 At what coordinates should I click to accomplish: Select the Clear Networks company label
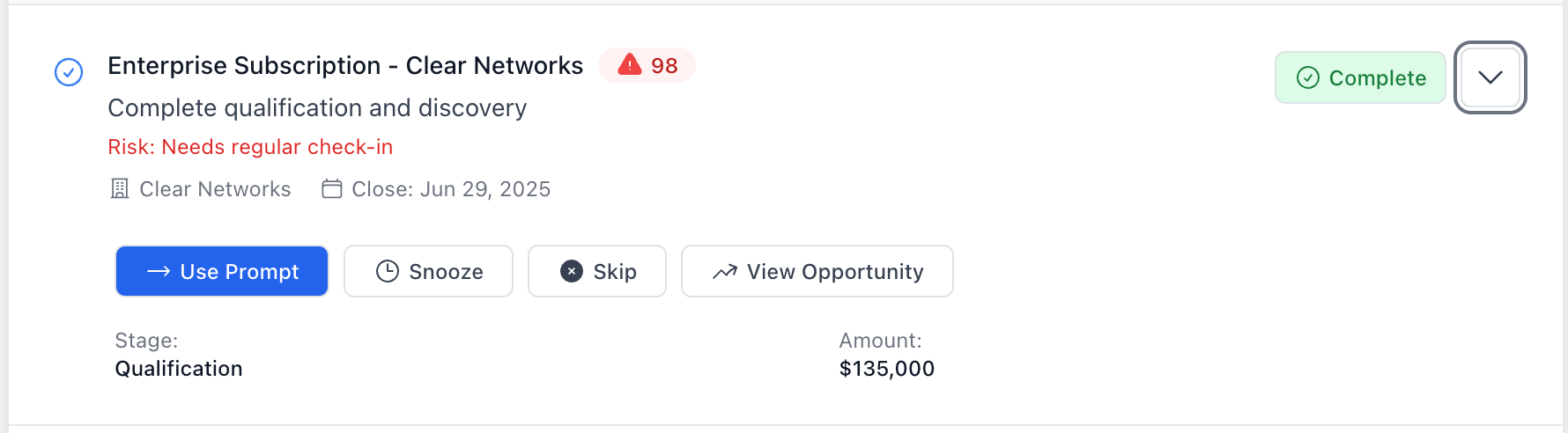(x=215, y=189)
